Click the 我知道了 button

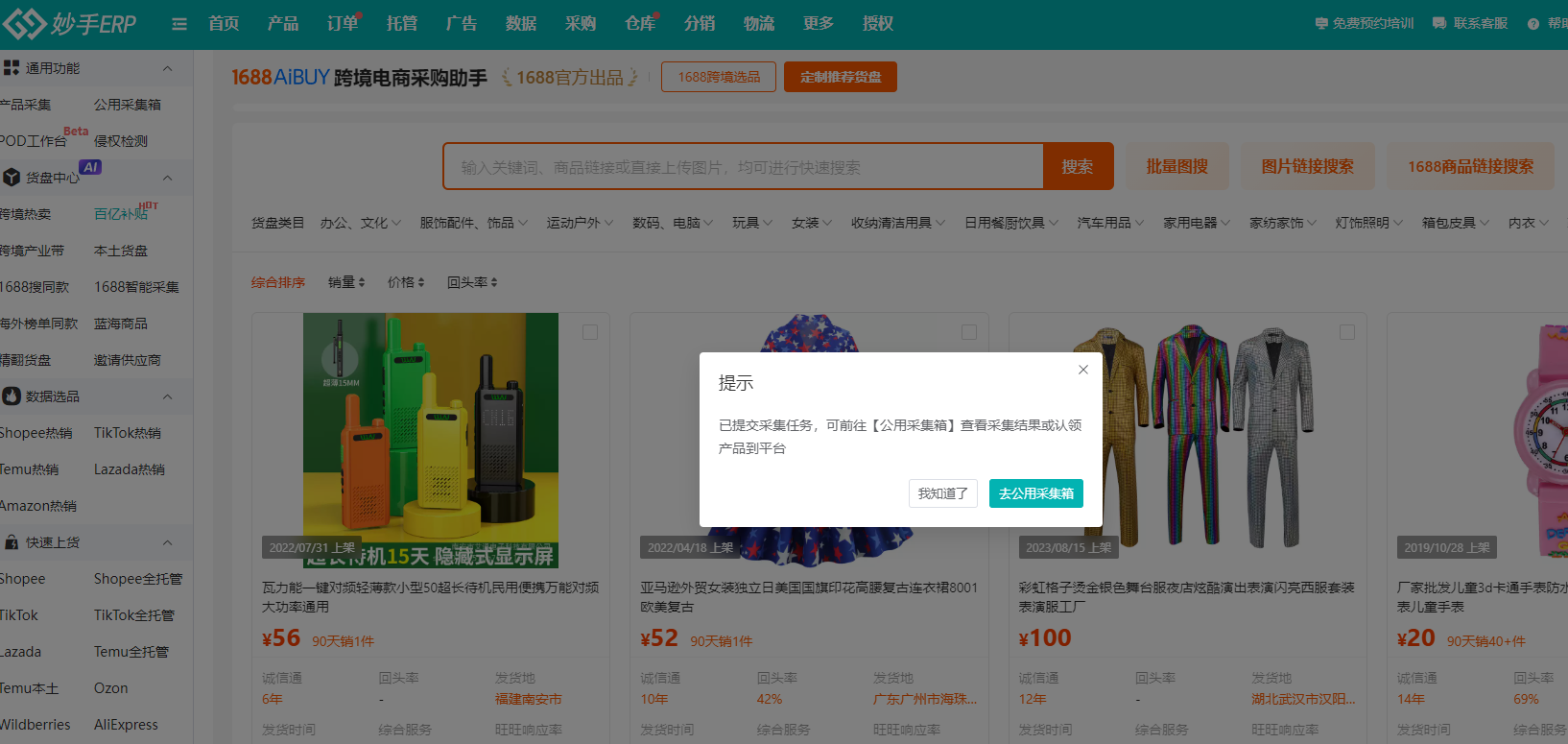point(943,493)
